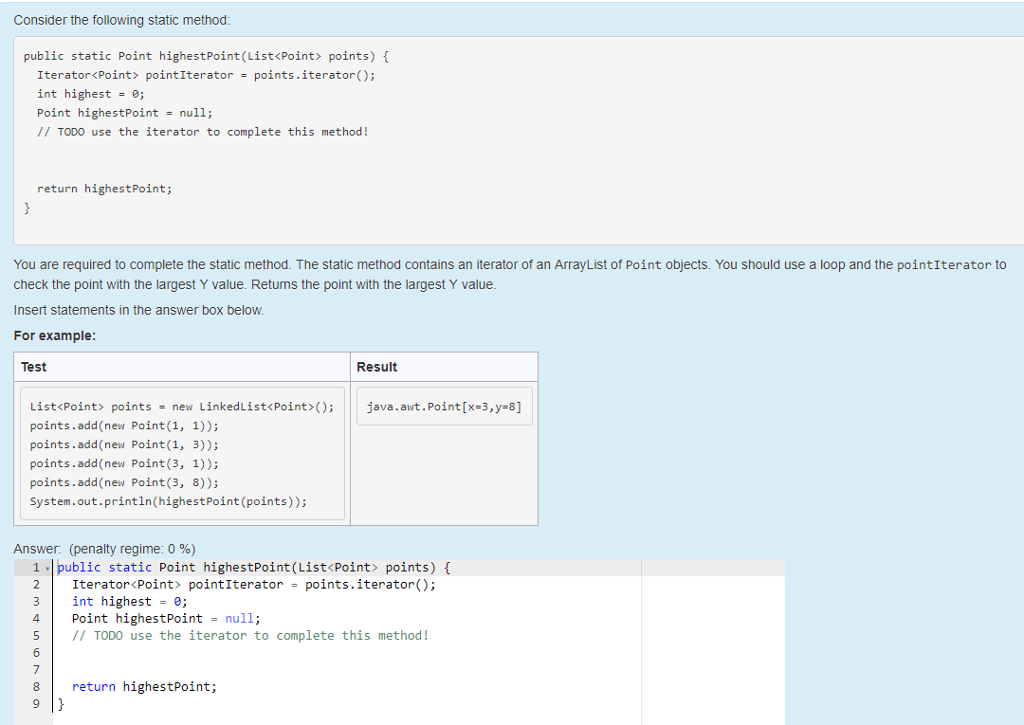Click the System.out.println line in the test cell
1024x725 pixels.
pos(168,502)
